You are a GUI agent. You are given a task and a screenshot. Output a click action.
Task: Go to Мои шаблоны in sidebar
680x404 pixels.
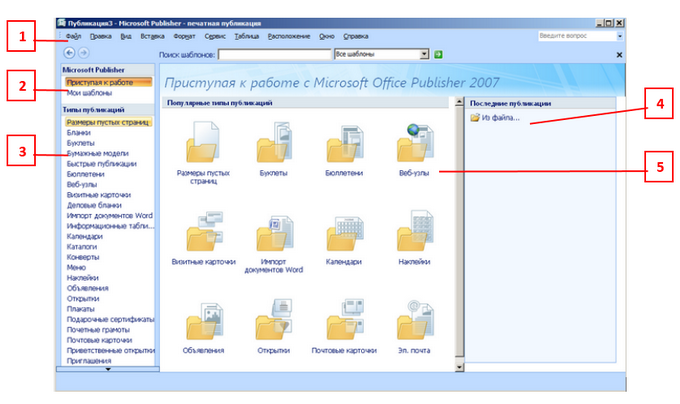(x=88, y=92)
